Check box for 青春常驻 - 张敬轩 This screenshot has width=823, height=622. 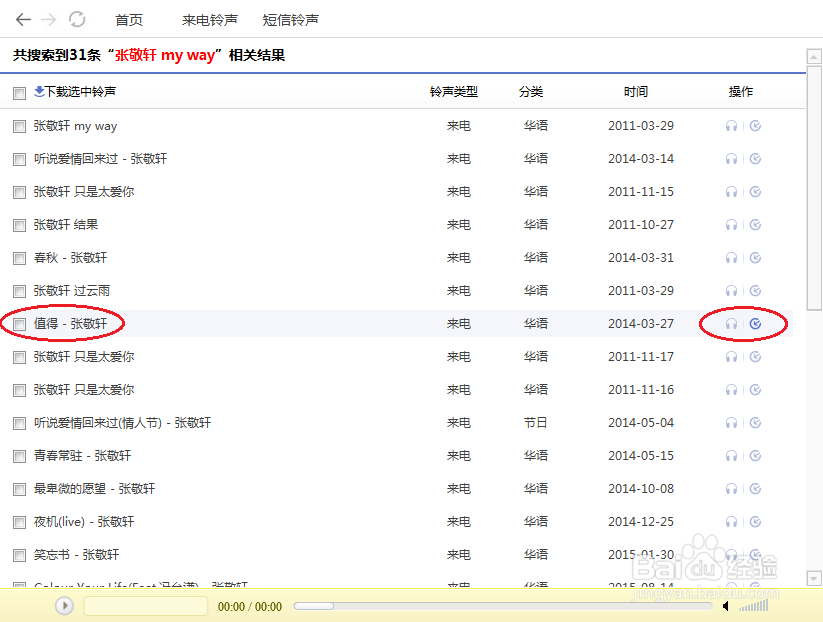pos(19,456)
